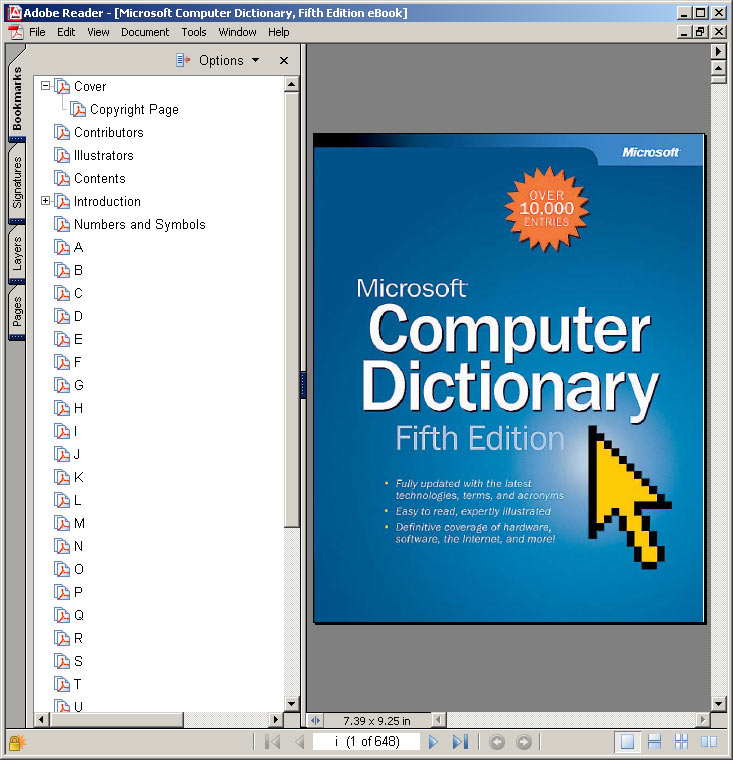Open the Document menu
Image resolution: width=733 pixels, height=760 pixels.
145,32
